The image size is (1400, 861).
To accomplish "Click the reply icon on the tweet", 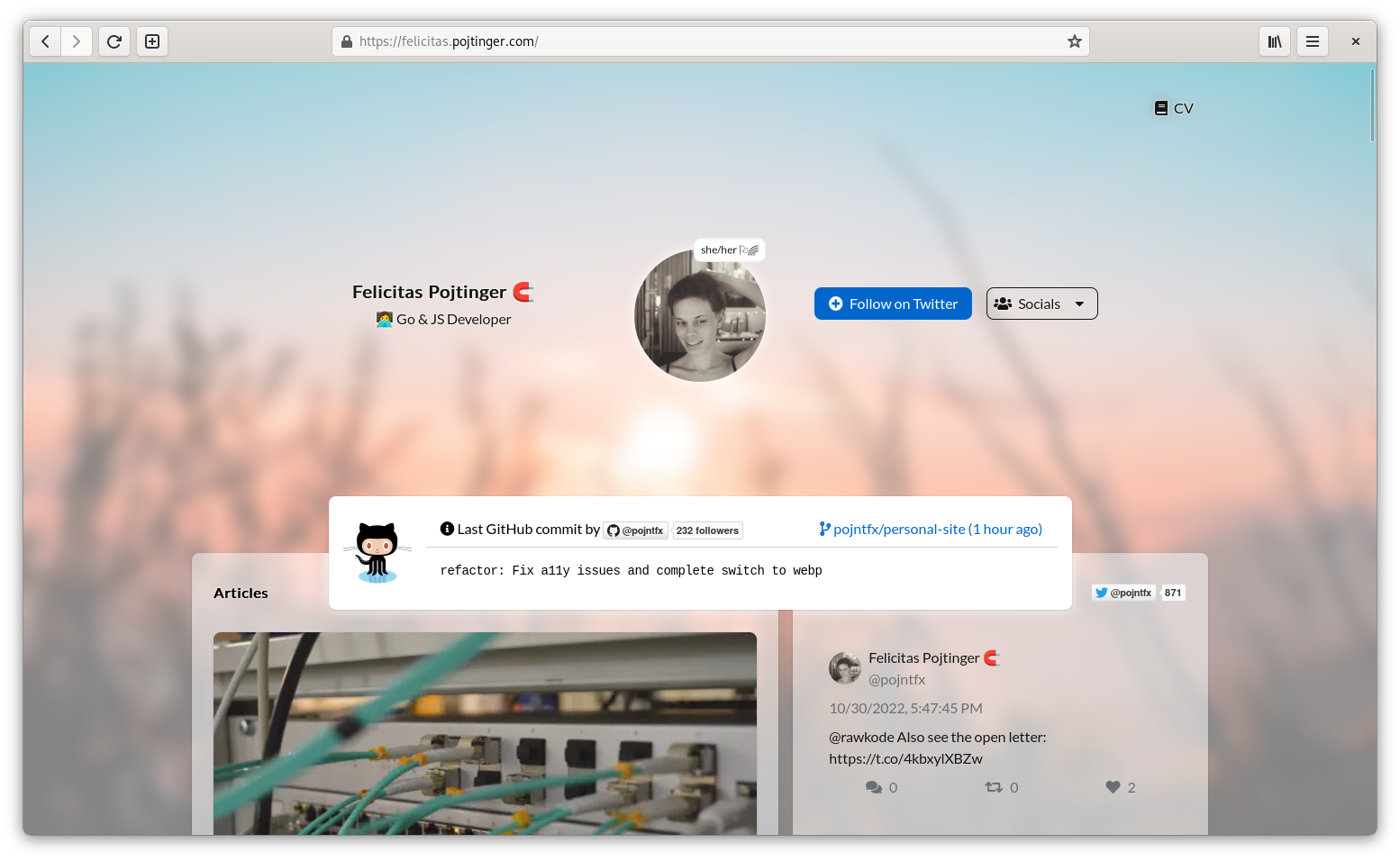I will pos(873,787).
